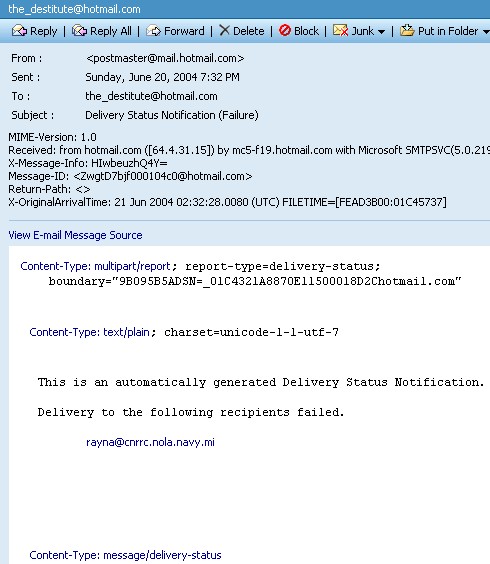
Task: Click the X-OriginalArrivalTime header line
Action: coord(227,202)
